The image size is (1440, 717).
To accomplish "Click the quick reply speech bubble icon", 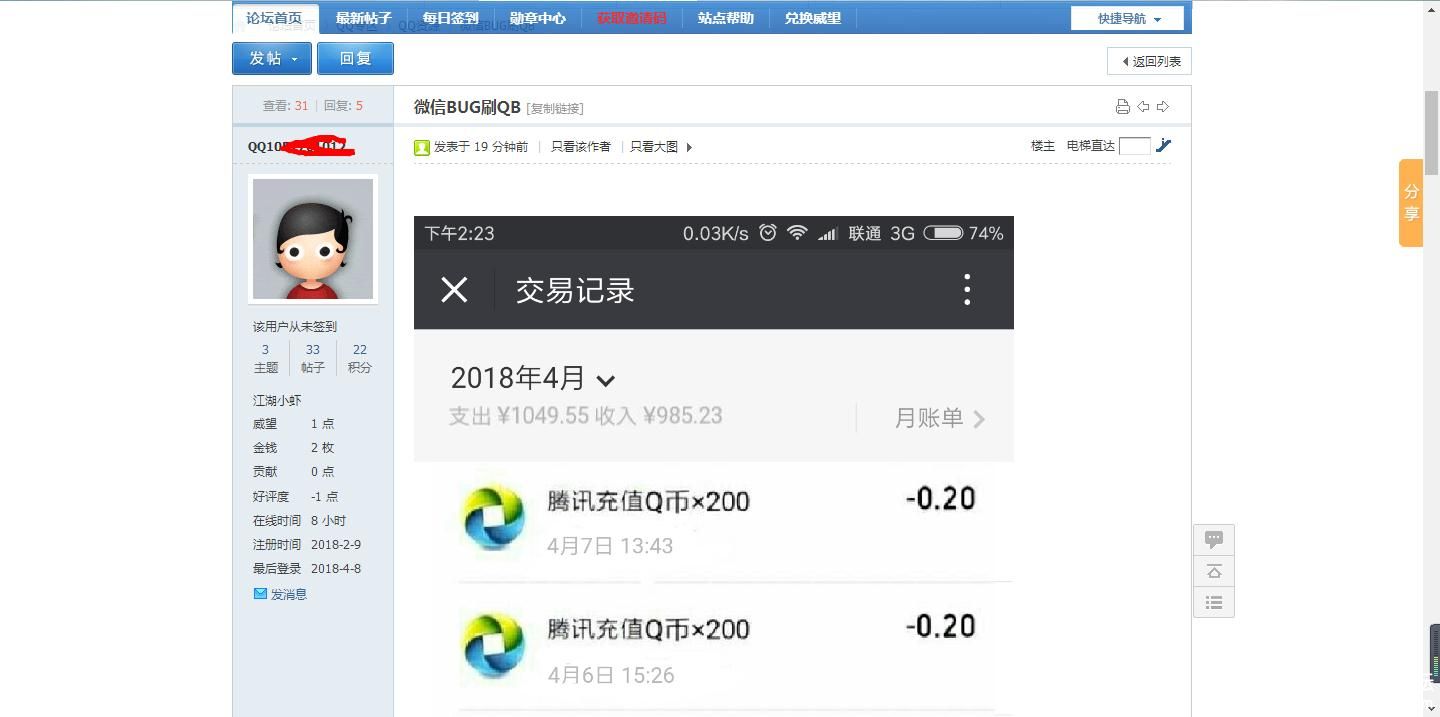I will pos(1214,539).
